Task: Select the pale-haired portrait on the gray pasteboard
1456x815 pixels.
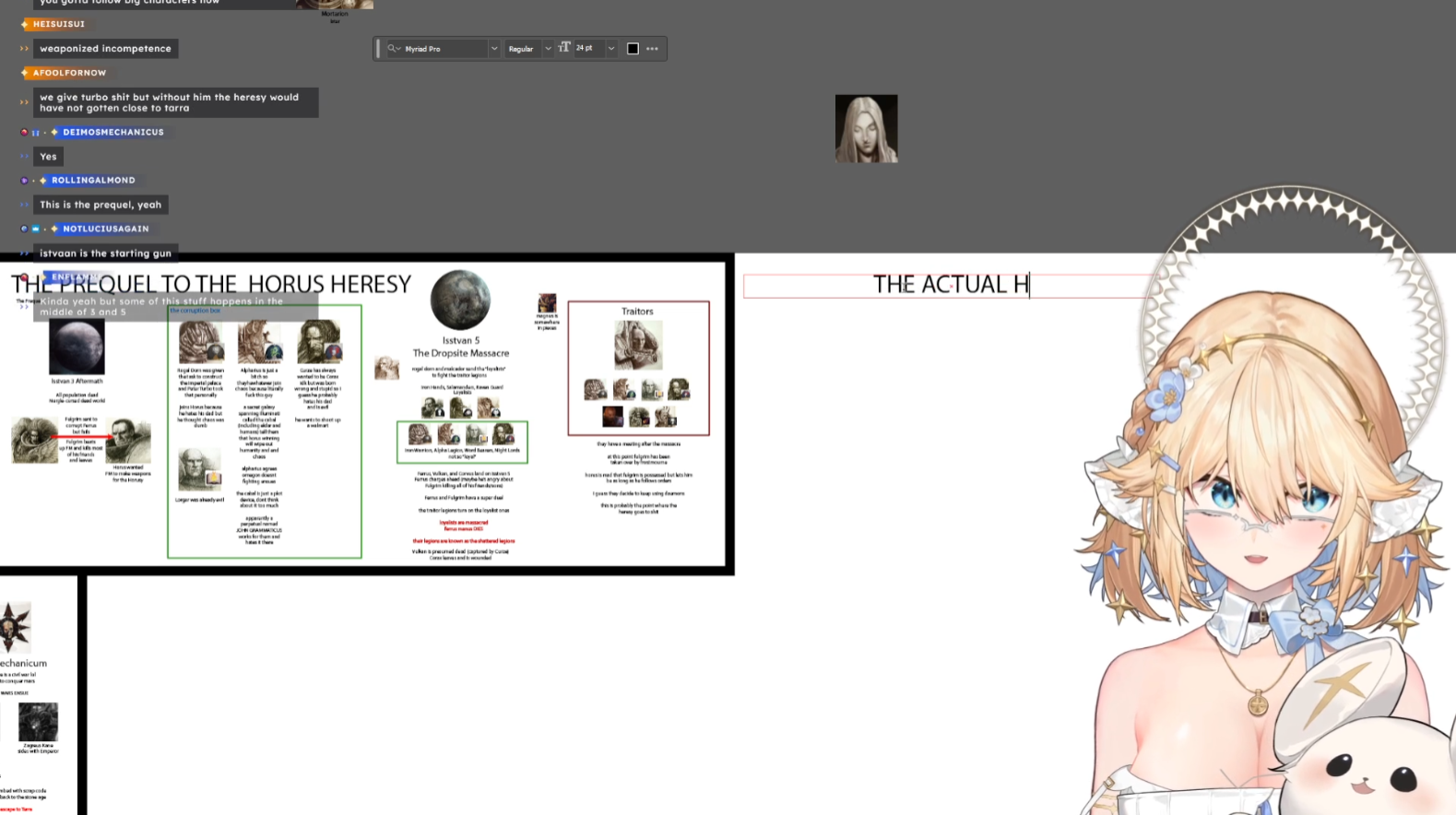Action: (866, 129)
